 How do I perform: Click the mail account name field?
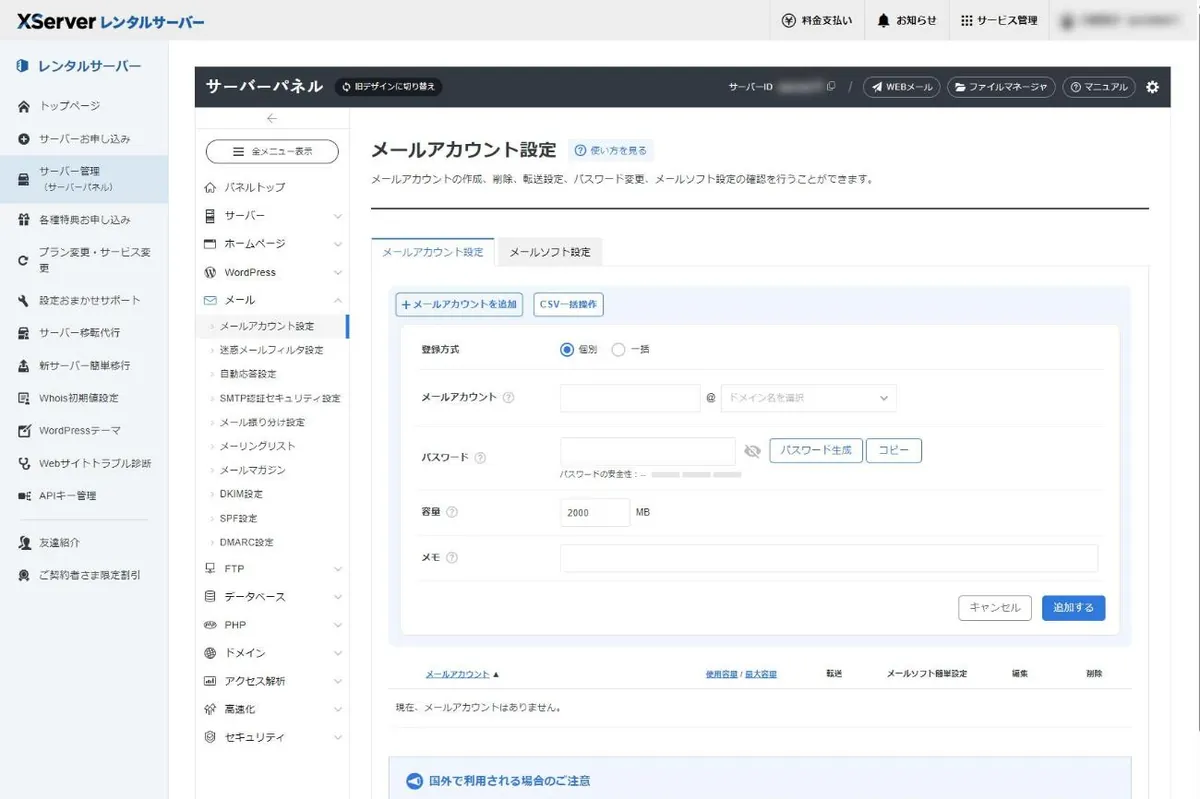pyautogui.click(x=630, y=398)
